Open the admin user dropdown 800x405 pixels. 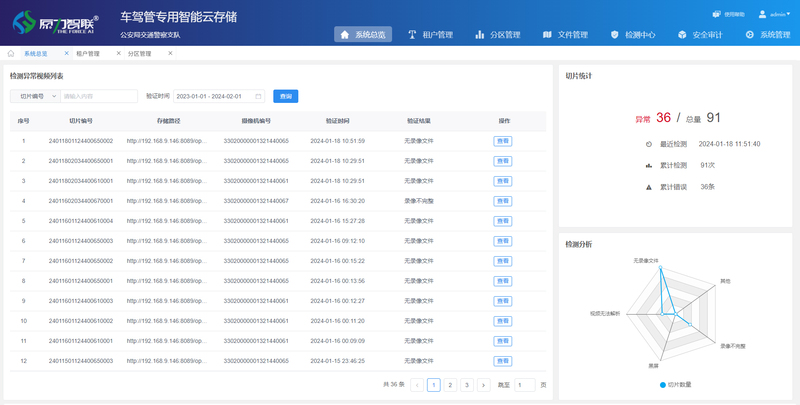(774, 14)
